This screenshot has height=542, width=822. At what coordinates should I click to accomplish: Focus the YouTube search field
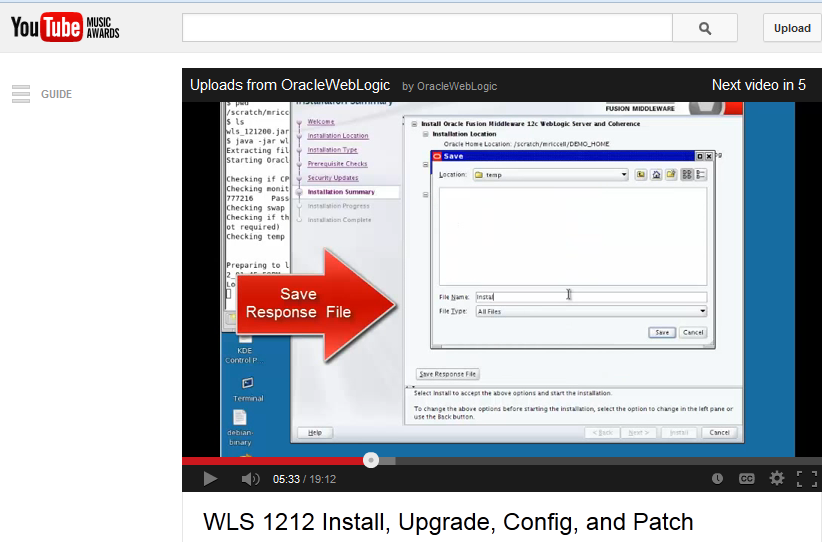tap(427, 28)
